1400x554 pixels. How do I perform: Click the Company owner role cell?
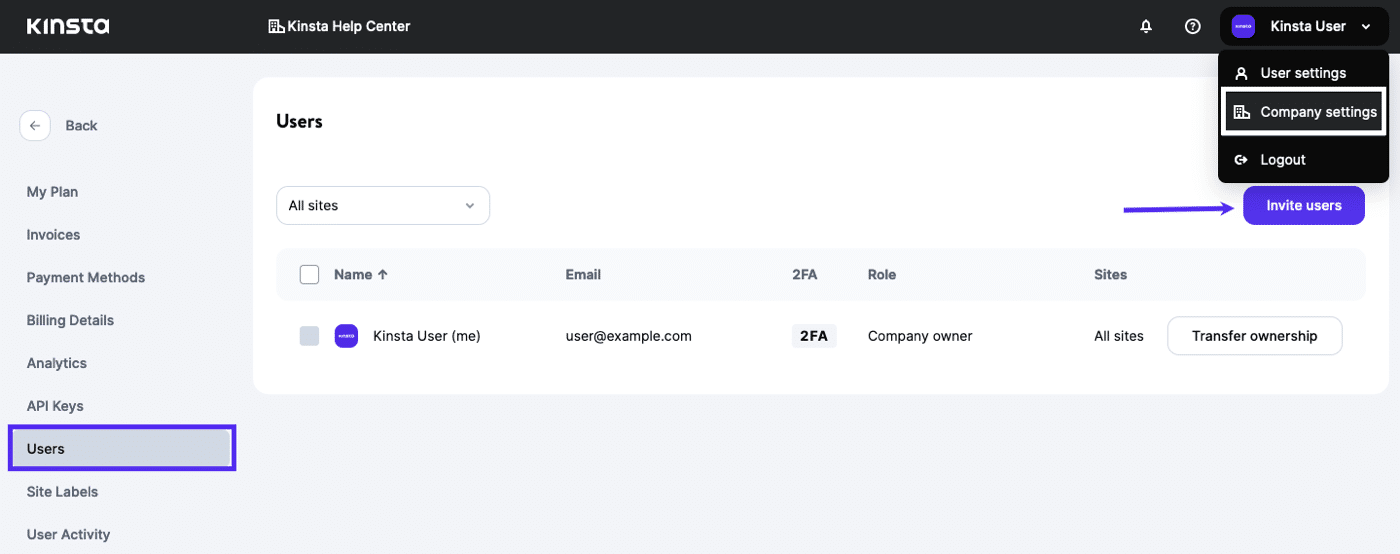coord(920,336)
